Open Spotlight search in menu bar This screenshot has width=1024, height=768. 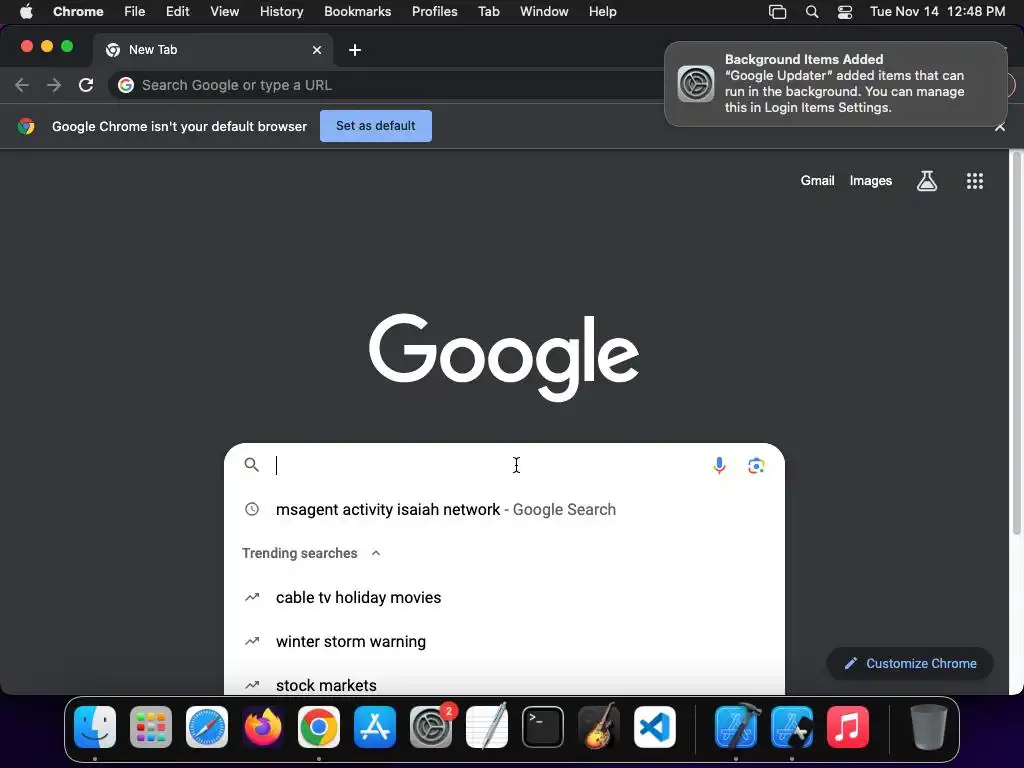pyautogui.click(x=812, y=12)
